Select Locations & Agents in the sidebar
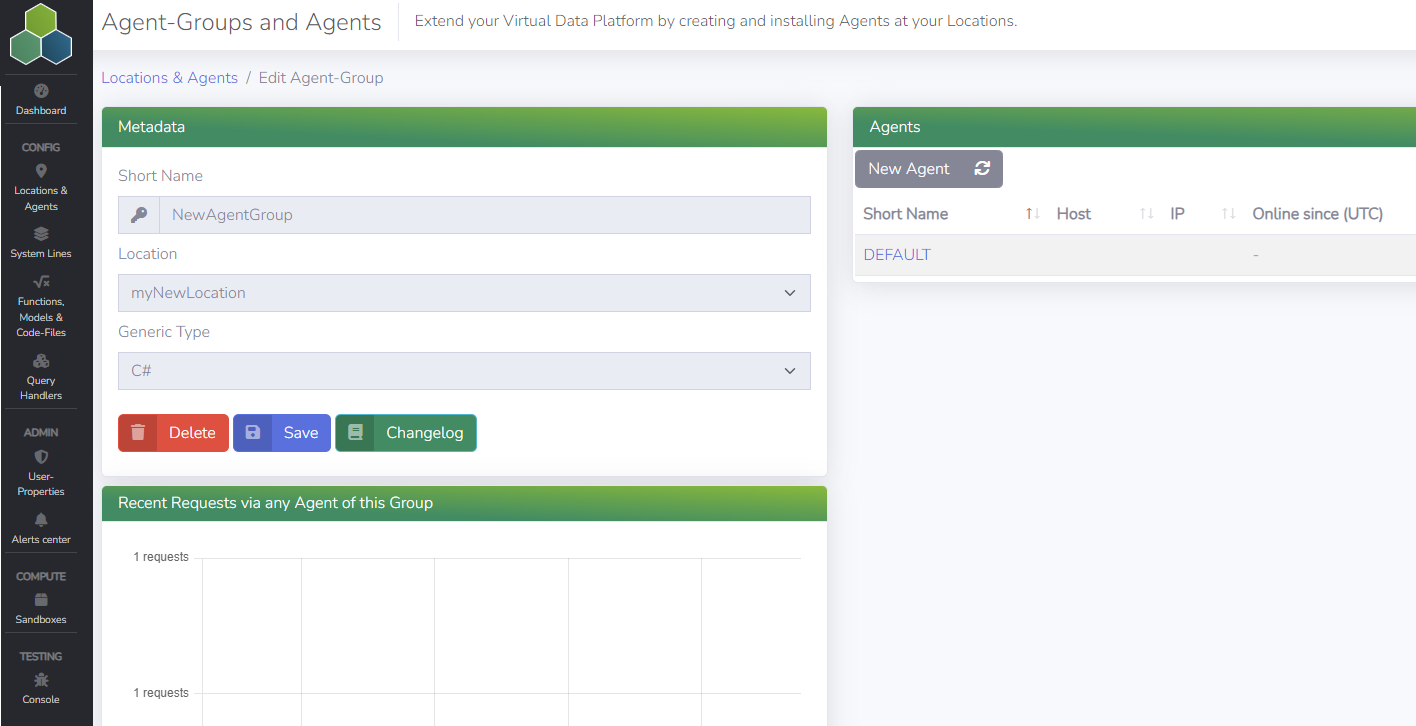This screenshot has height=726, width=1416. tap(40, 190)
